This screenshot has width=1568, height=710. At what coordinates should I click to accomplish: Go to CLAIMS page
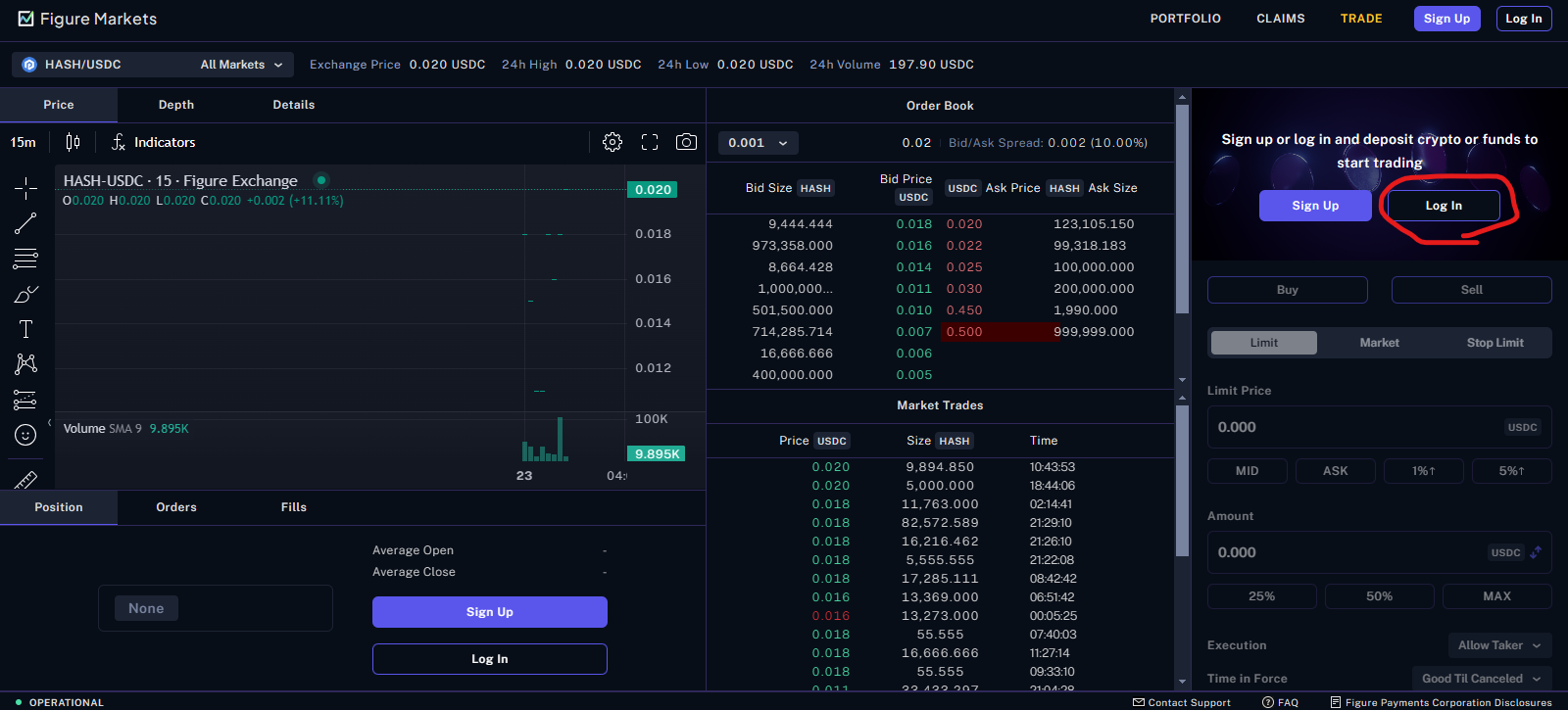click(1281, 19)
